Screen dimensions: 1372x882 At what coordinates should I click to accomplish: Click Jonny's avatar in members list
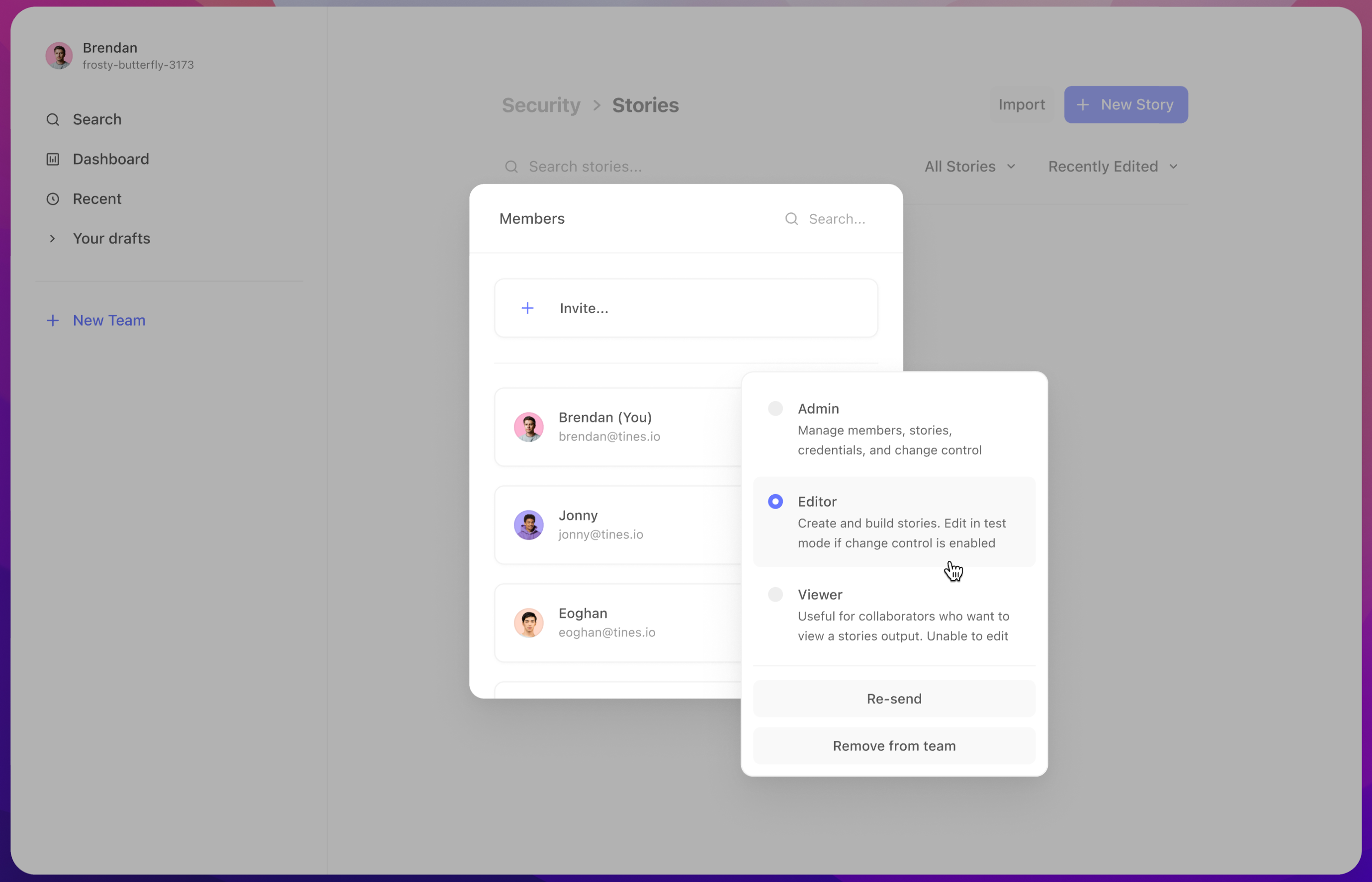(528, 525)
